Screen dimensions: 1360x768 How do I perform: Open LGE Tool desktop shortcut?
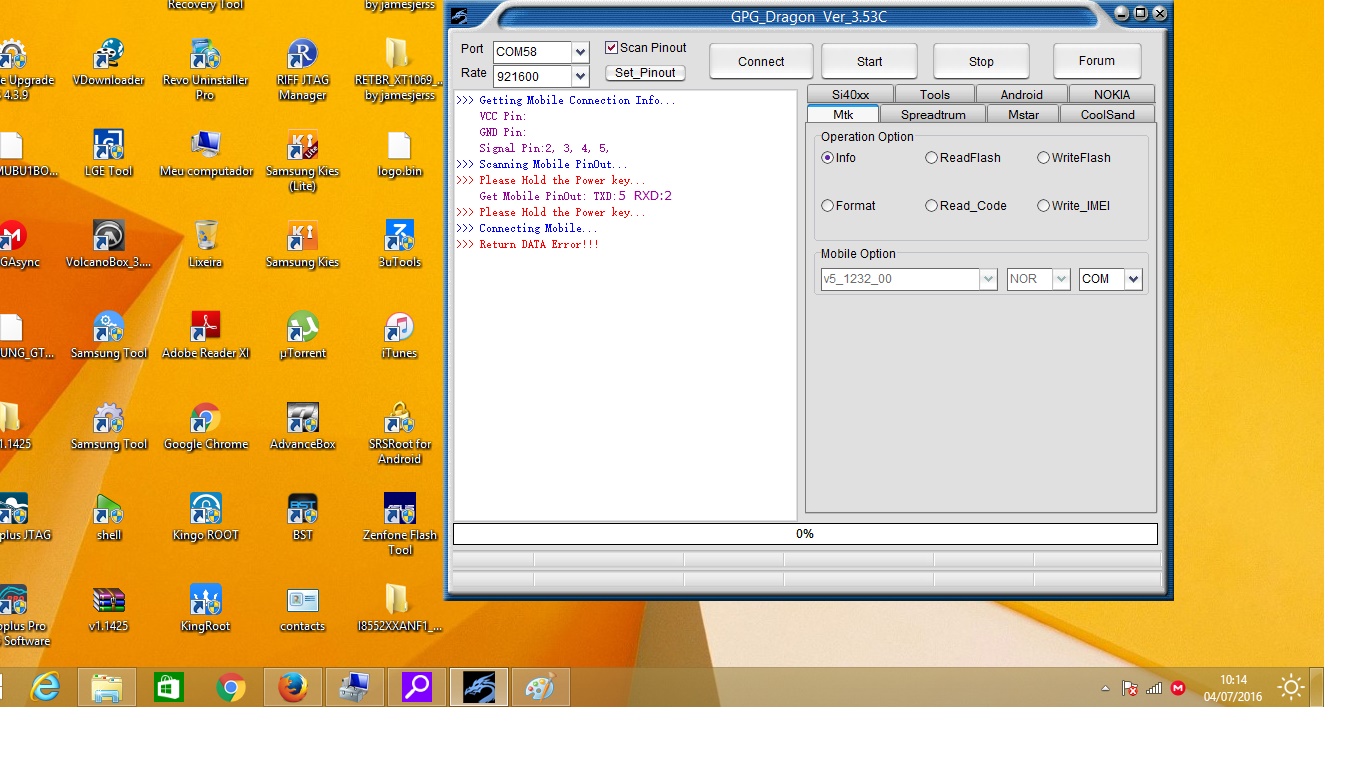pyautogui.click(x=108, y=153)
